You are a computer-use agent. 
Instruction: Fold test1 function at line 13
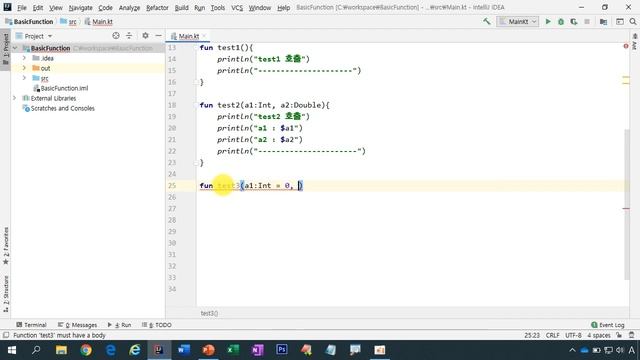(196, 48)
